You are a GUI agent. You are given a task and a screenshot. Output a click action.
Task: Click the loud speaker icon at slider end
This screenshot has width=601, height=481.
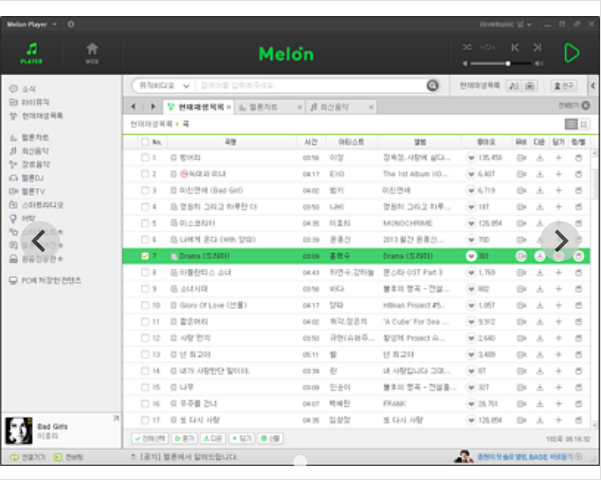click(x=539, y=63)
